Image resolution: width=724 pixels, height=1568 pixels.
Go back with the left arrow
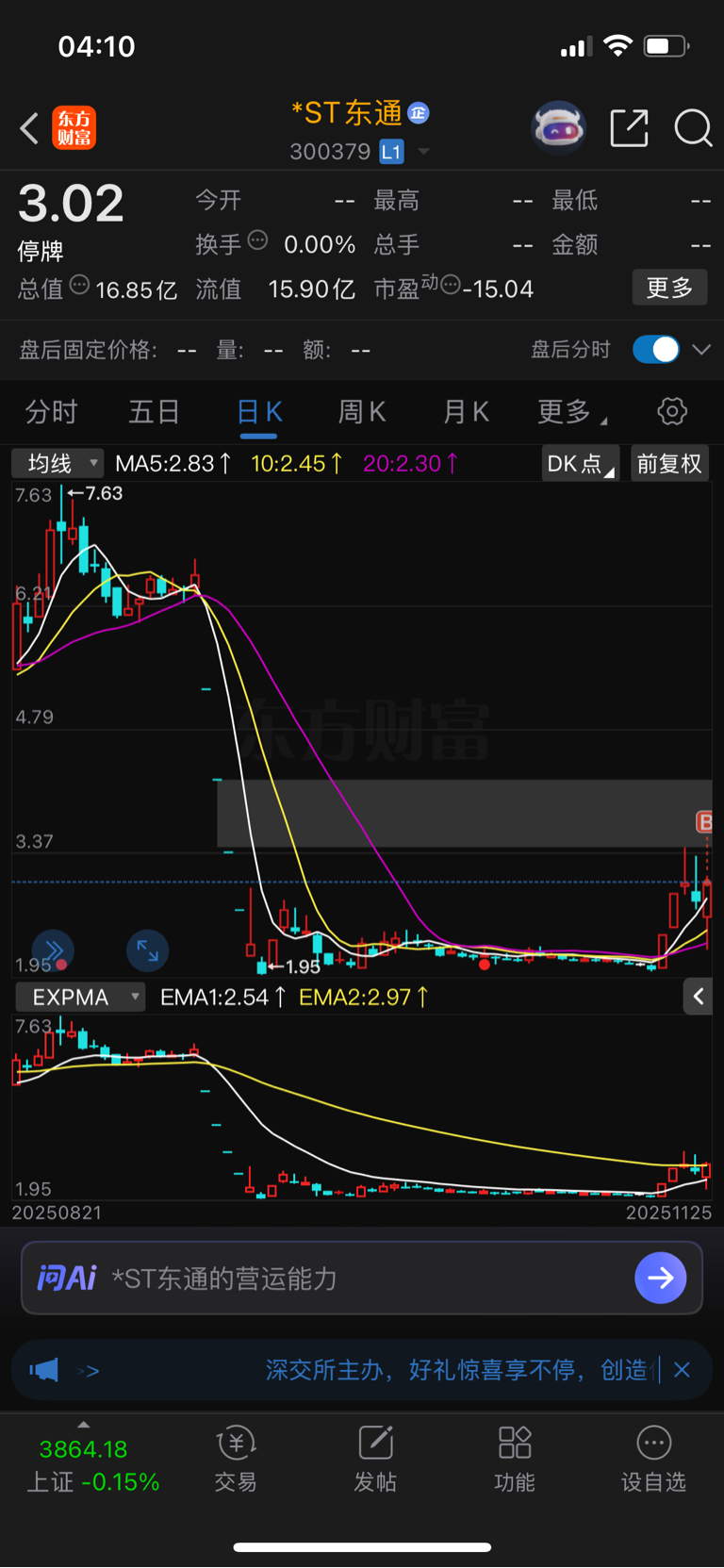[29, 128]
